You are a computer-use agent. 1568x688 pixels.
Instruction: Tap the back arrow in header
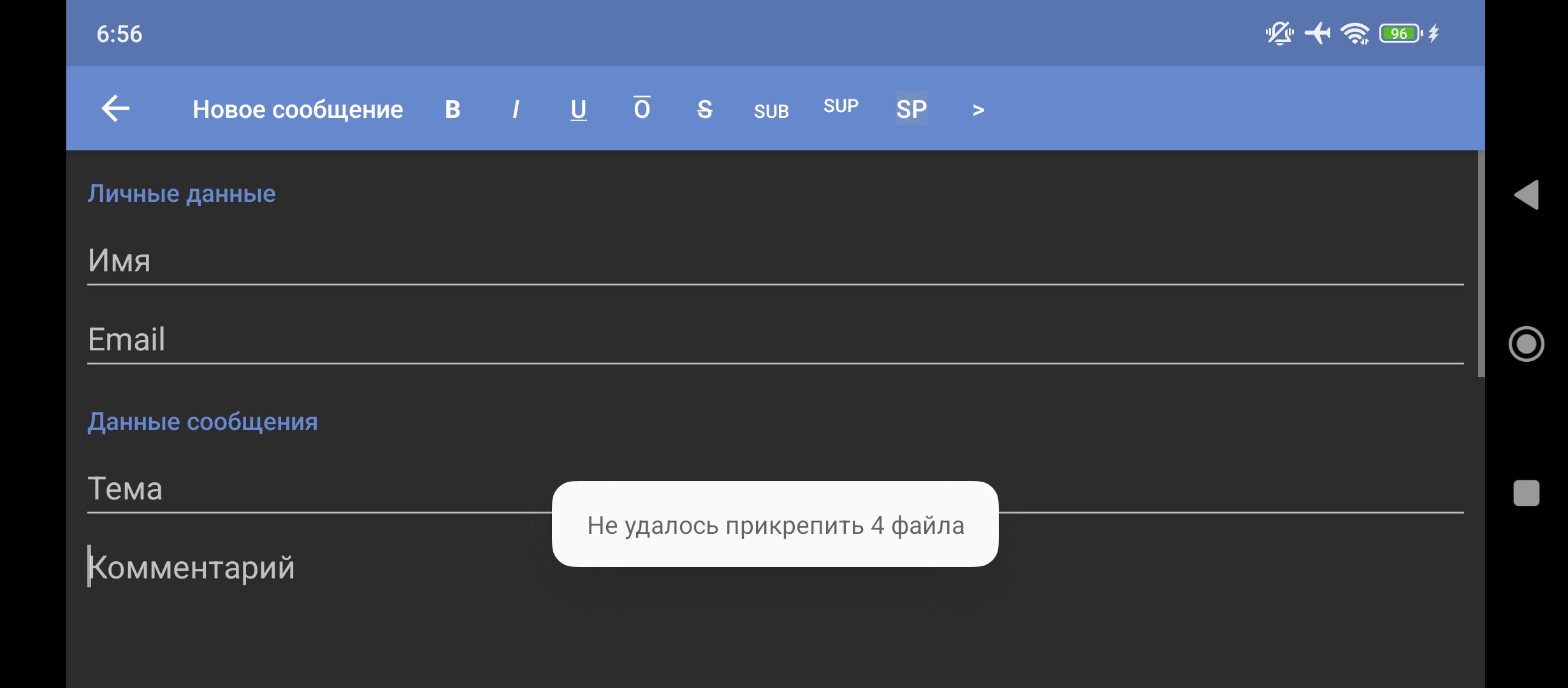point(115,109)
